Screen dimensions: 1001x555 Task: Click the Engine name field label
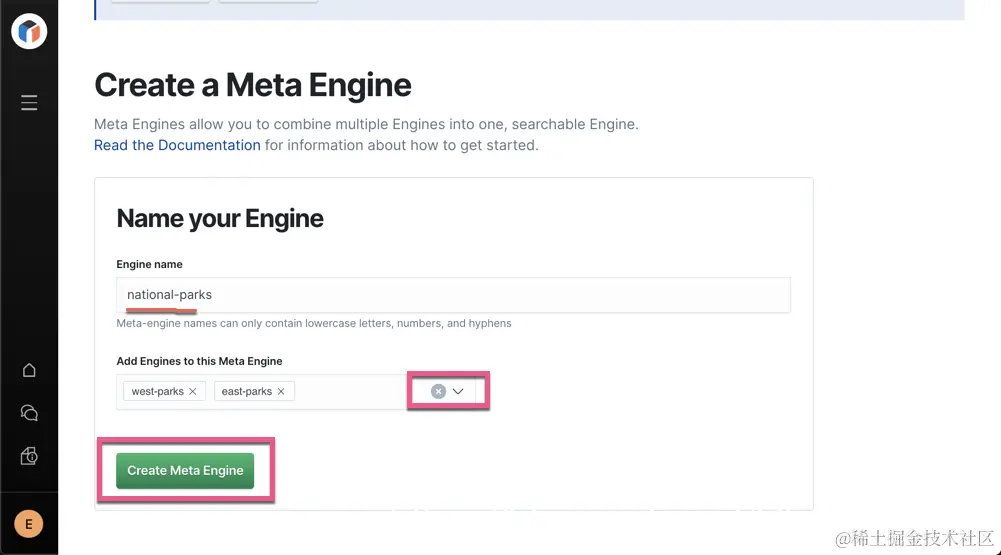[x=149, y=264]
